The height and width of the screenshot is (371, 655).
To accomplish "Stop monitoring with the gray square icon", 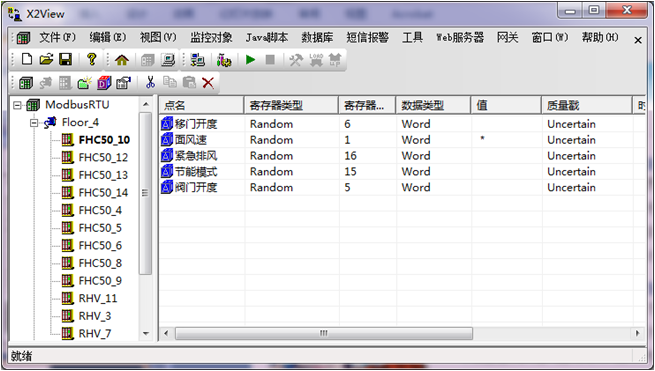I will (270, 60).
